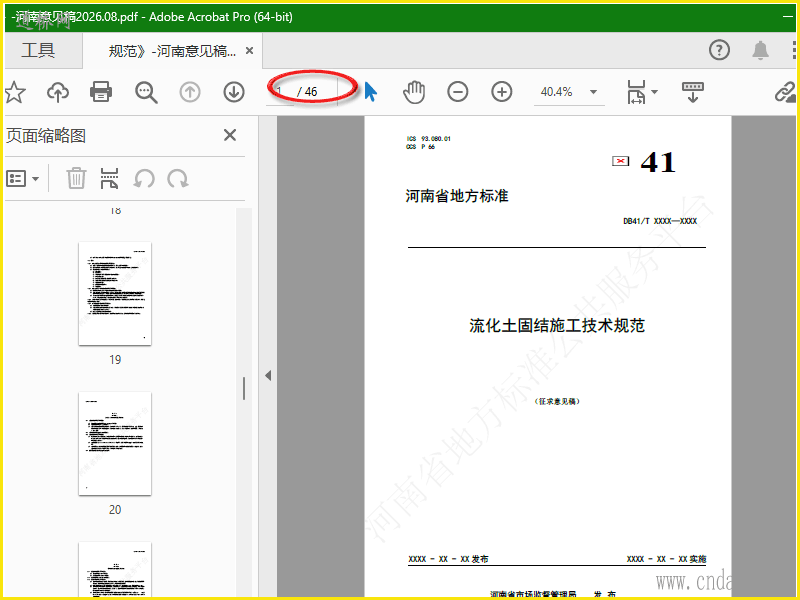
Task: Click the text DB41/T XXXX—XXXX
Action: tap(660, 221)
